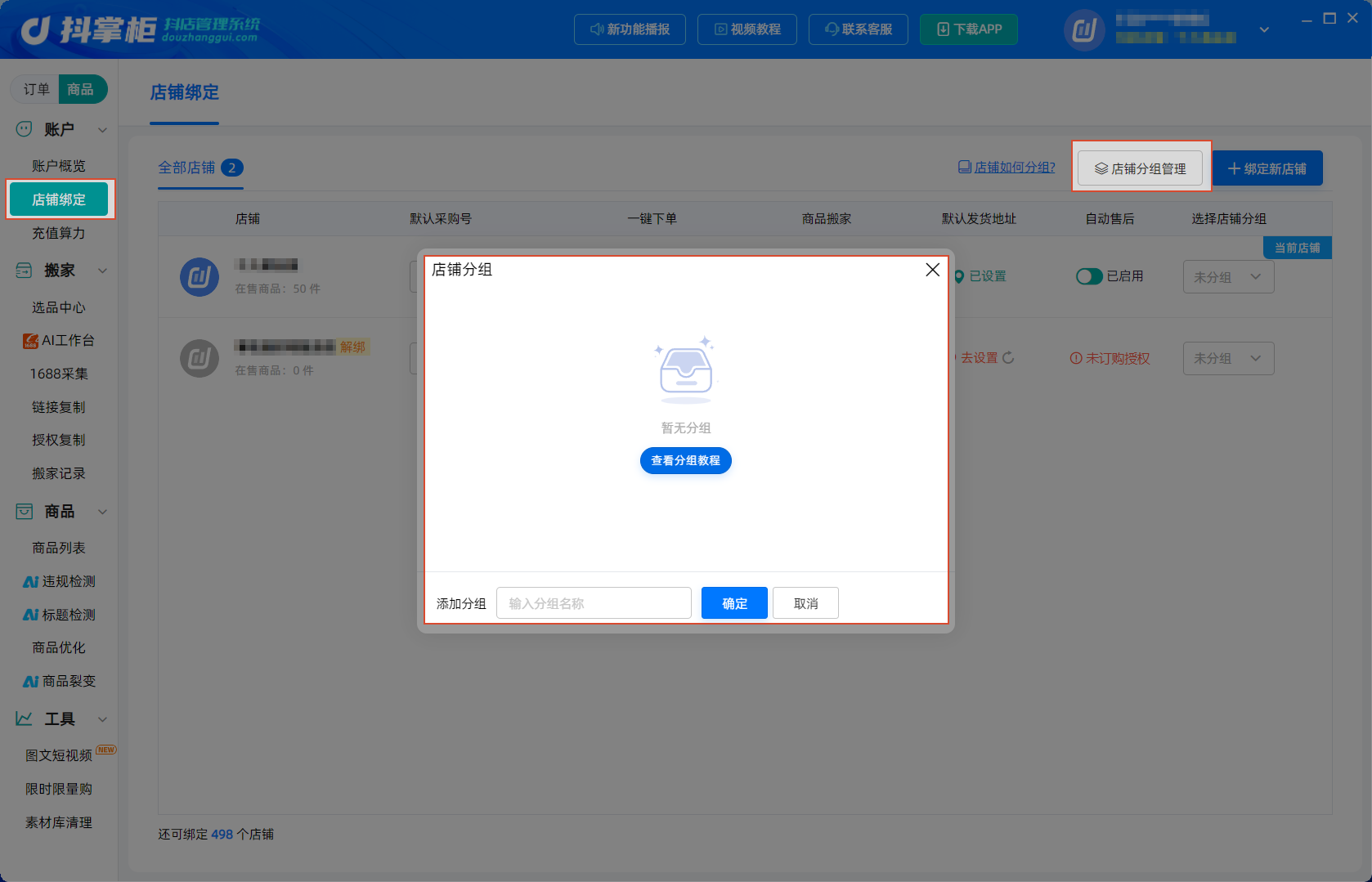Collapse the 账户 section chevron

[103, 130]
